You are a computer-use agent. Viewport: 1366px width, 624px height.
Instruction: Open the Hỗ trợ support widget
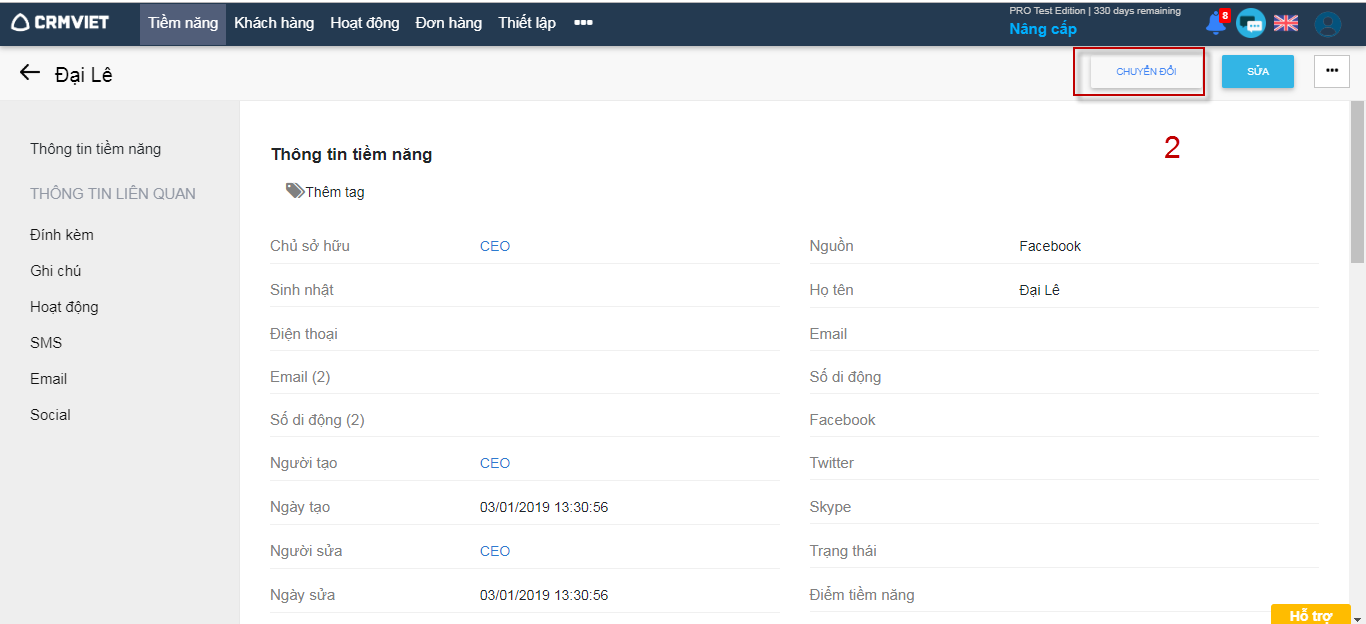point(1310,615)
